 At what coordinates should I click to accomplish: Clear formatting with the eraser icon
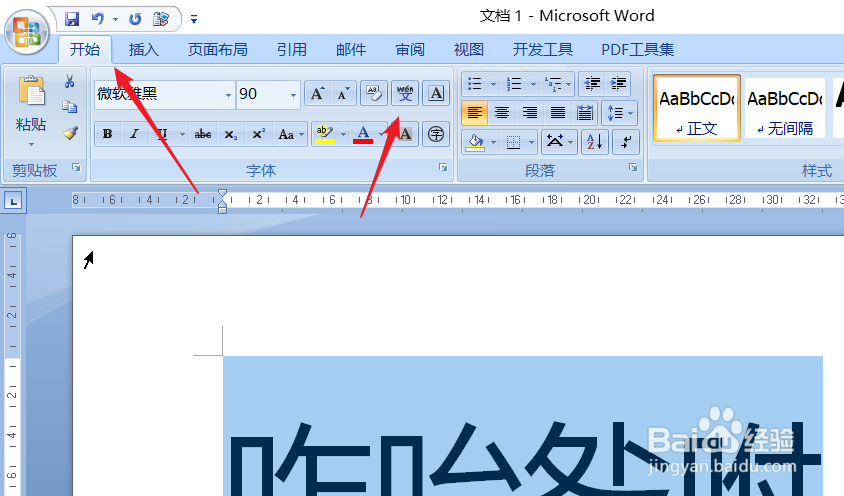(x=374, y=93)
